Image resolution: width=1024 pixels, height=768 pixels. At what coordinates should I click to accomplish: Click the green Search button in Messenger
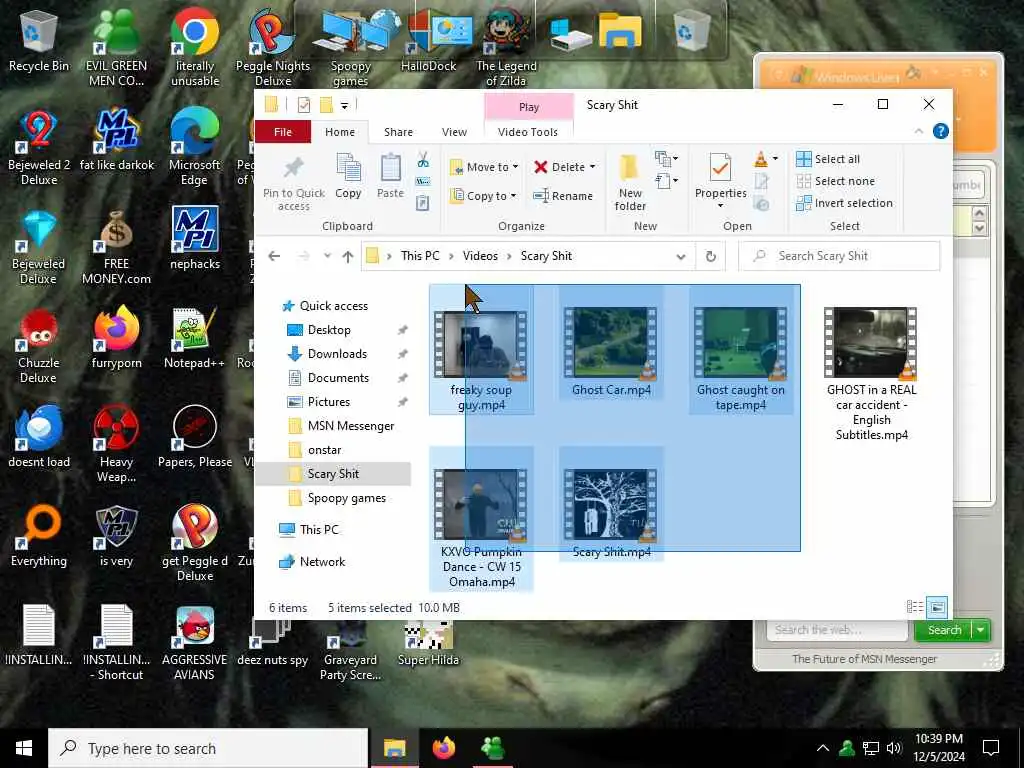click(x=944, y=630)
